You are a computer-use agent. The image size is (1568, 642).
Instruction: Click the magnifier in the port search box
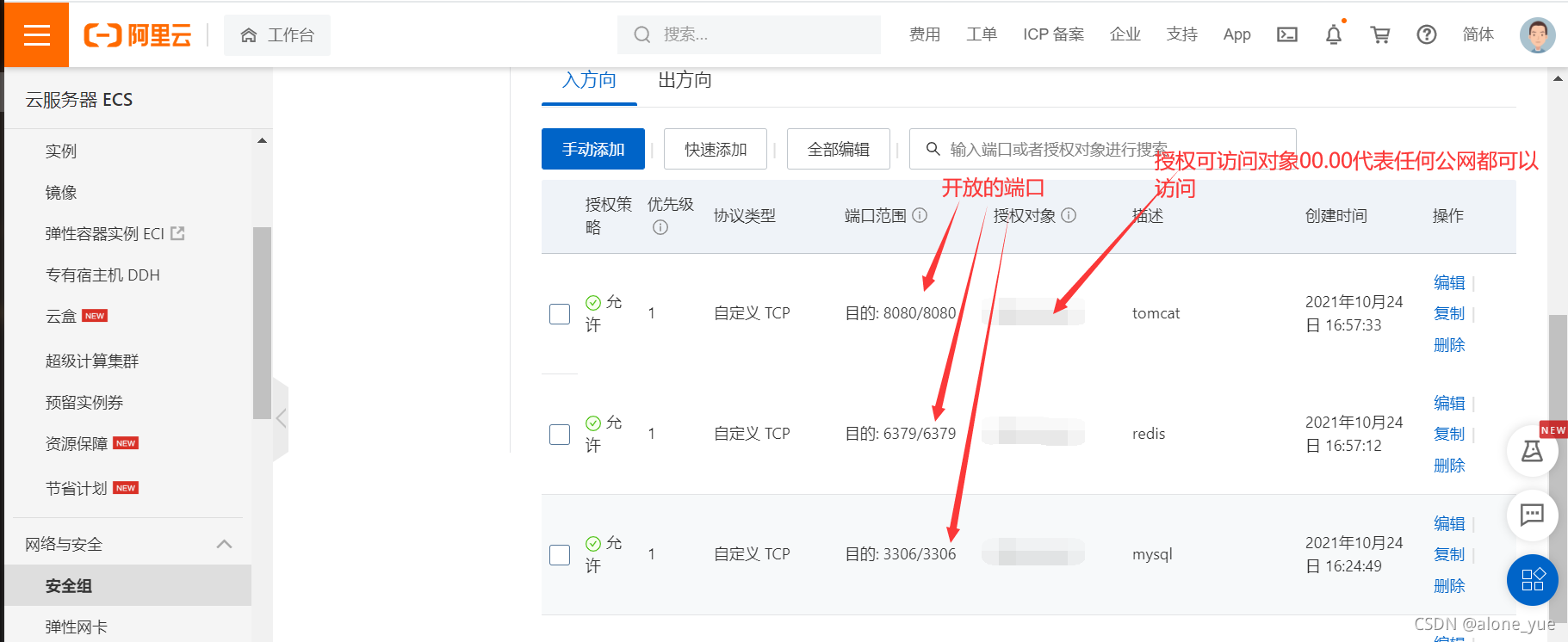(933, 149)
